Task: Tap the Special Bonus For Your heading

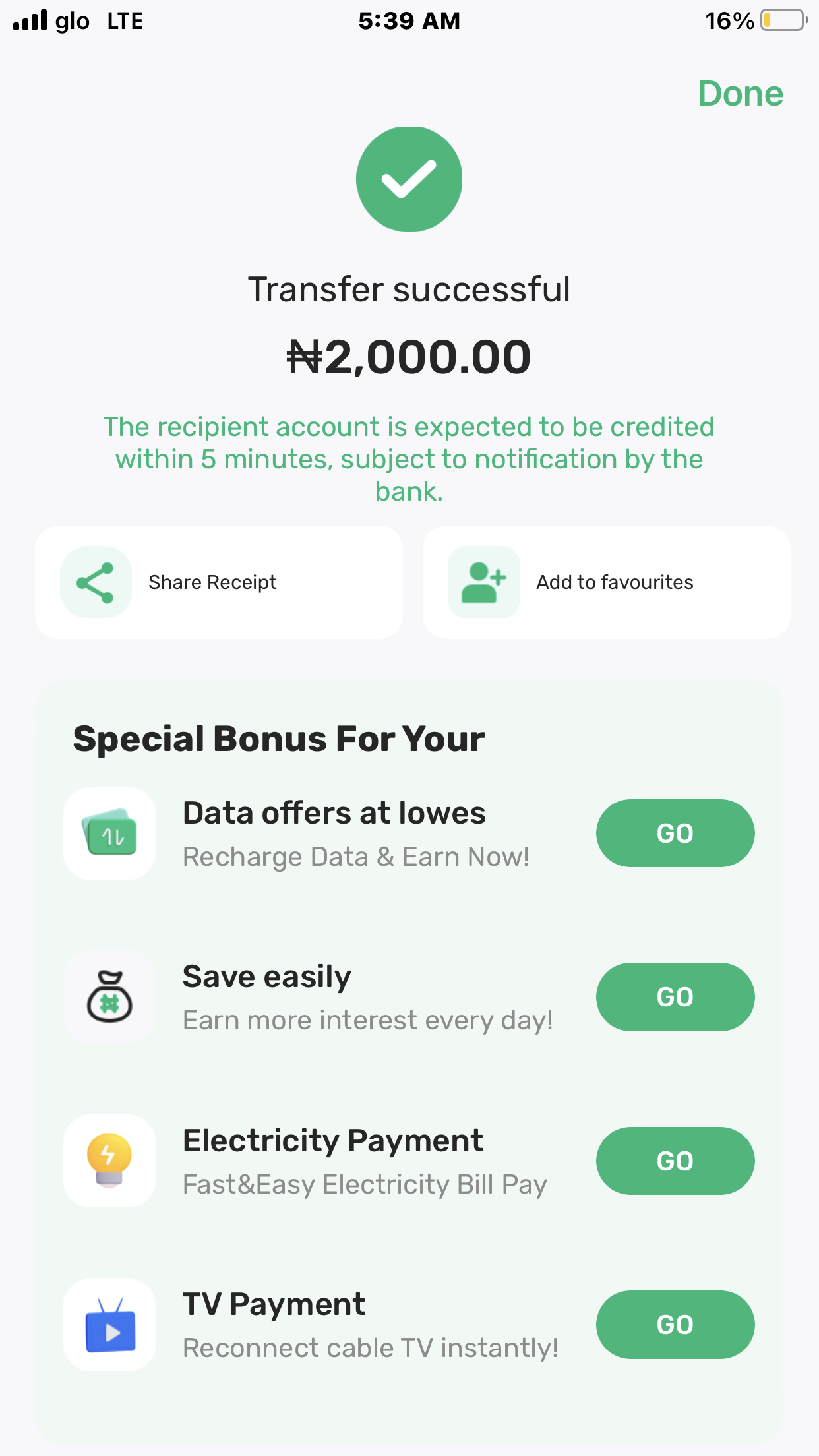Action: point(279,739)
